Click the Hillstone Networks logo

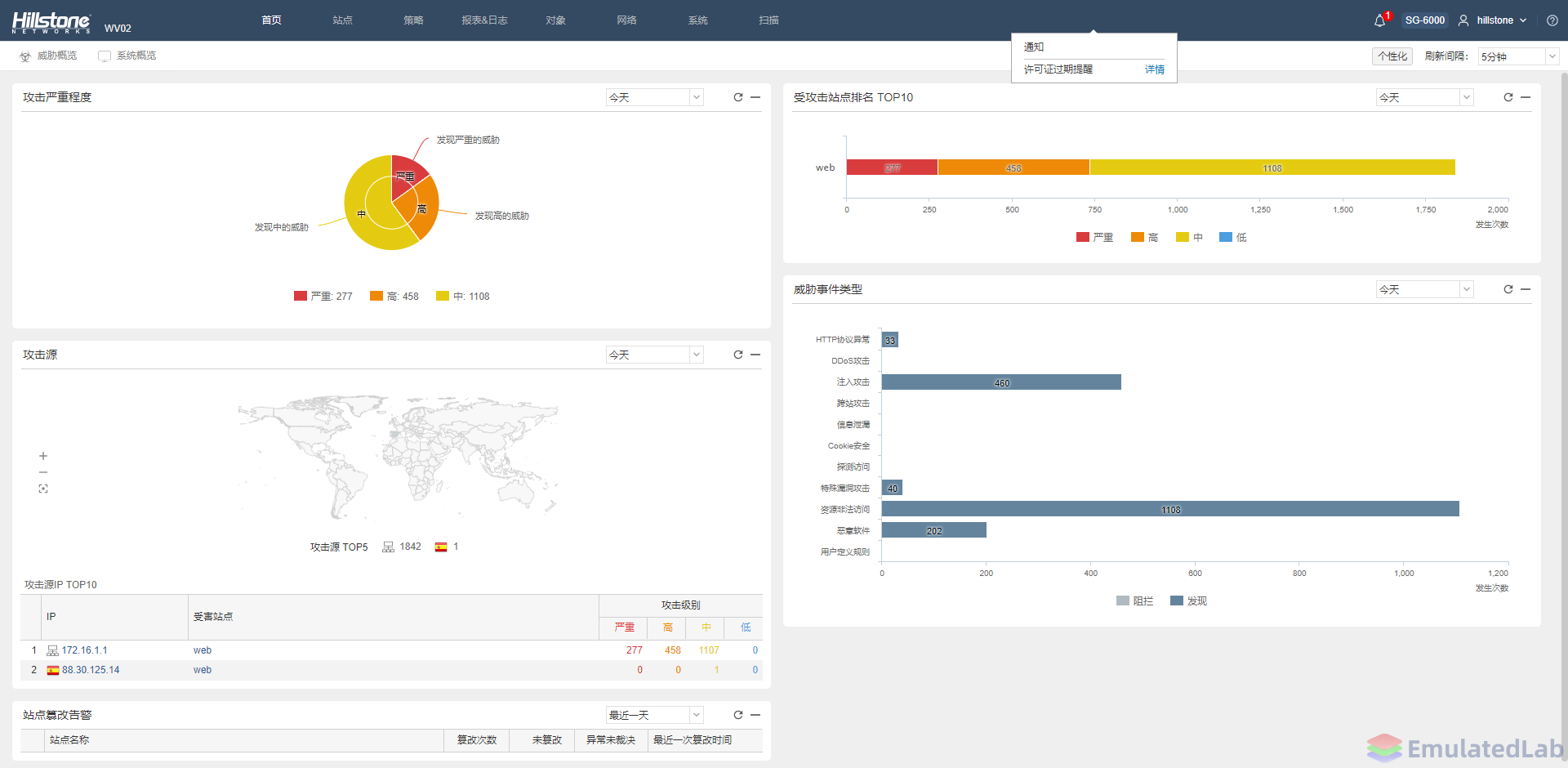51,22
